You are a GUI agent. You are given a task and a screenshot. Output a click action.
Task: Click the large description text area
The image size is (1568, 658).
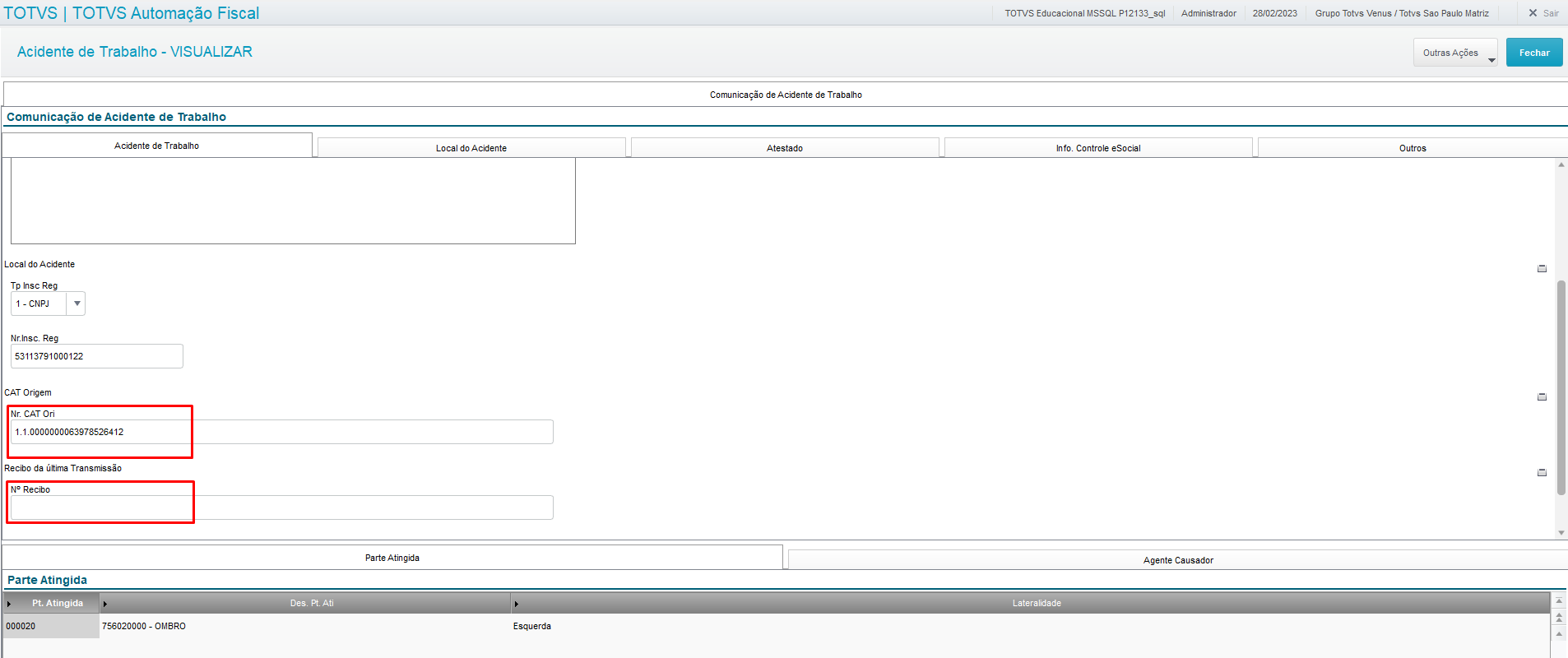point(293,202)
